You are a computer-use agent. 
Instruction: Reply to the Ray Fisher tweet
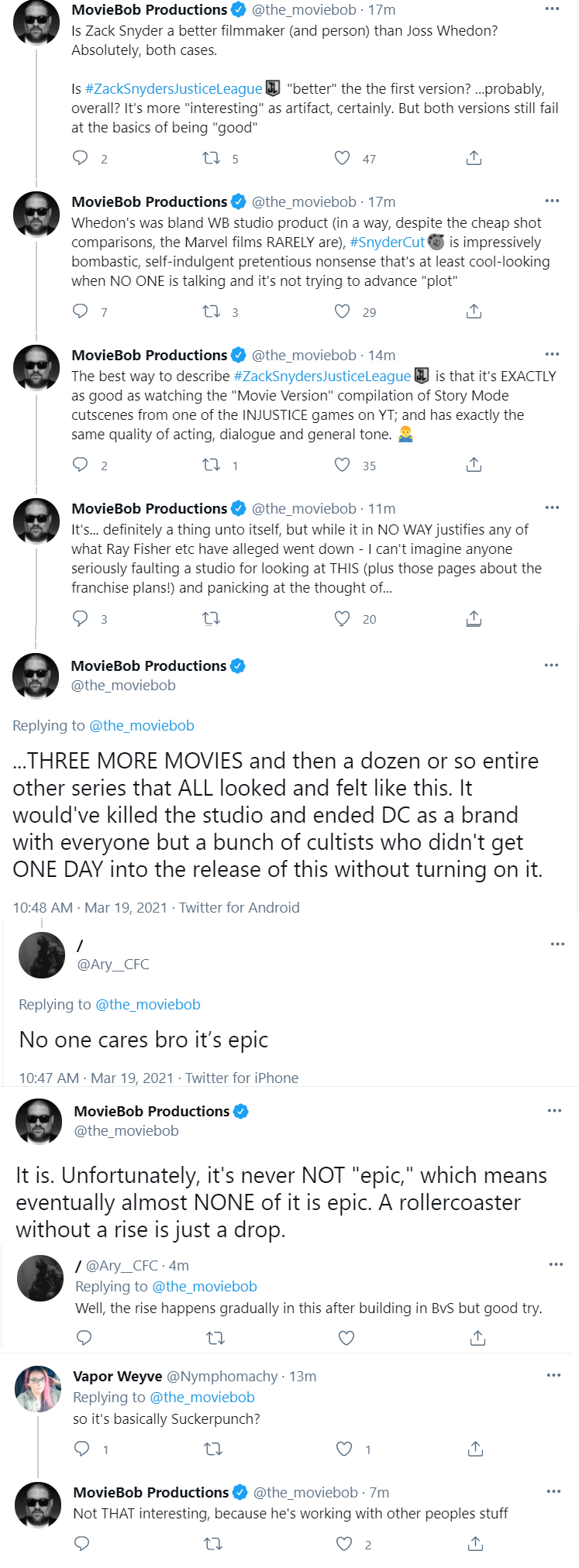click(x=81, y=618)
